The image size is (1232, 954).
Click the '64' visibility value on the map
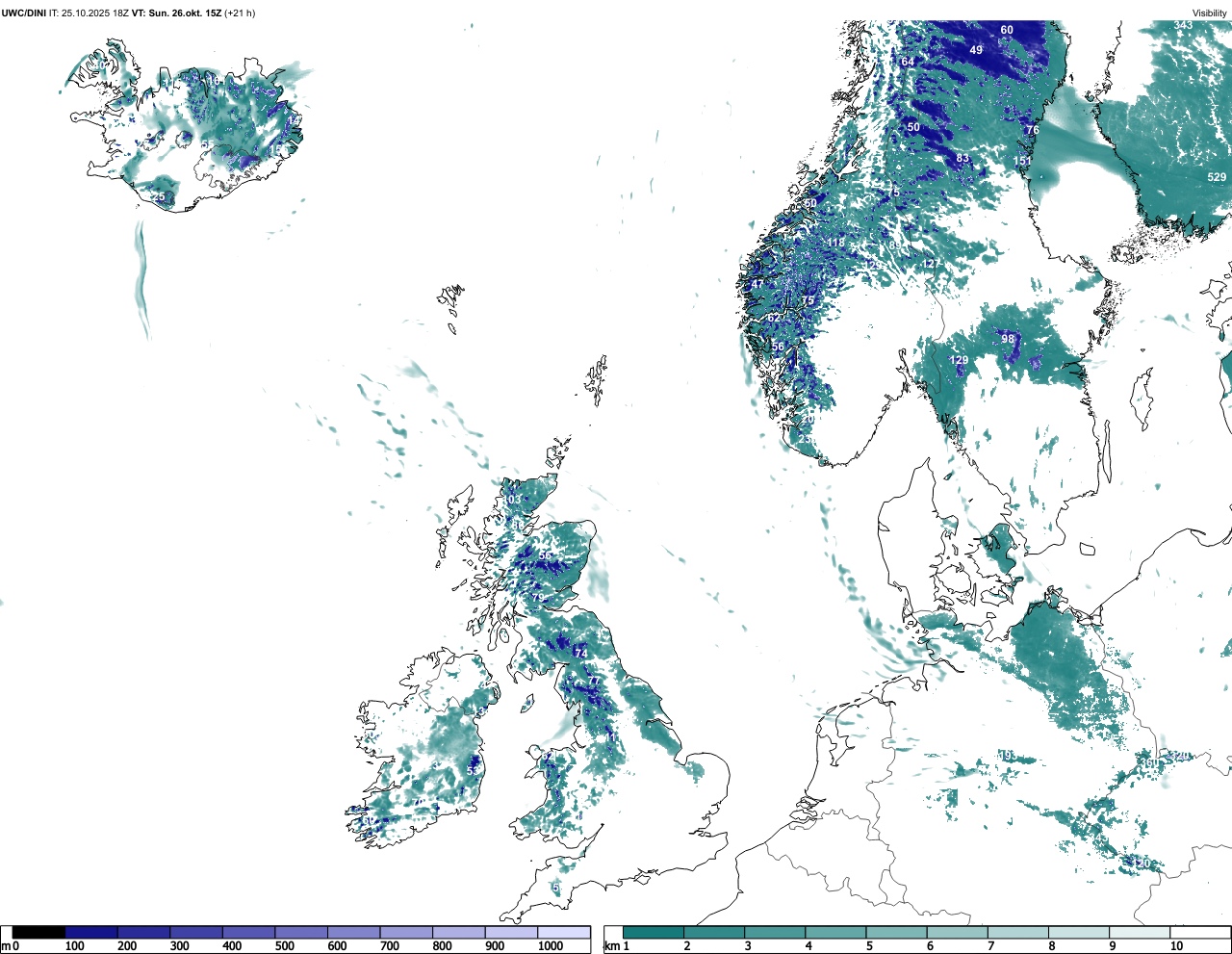[908, 62]
